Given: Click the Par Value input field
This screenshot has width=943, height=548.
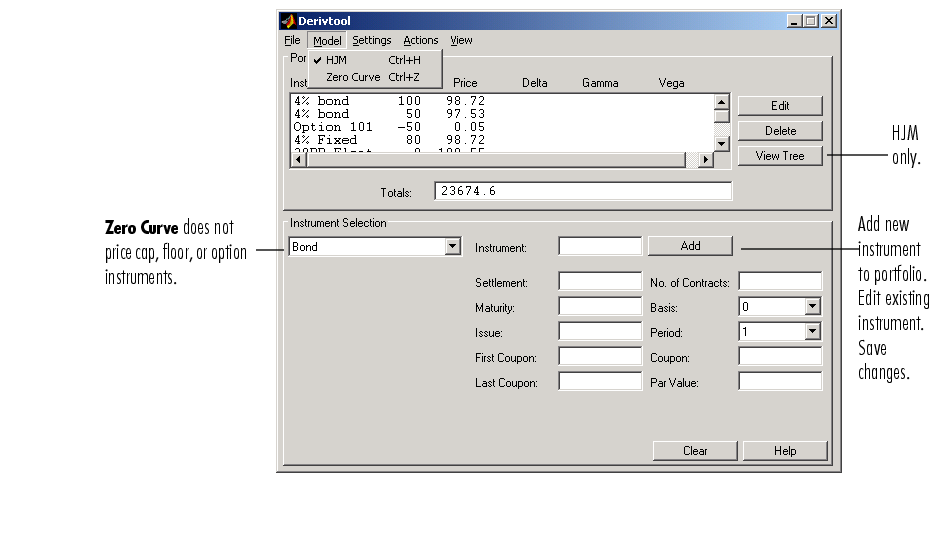Looking at the screenshot, I should coord(780,381).
